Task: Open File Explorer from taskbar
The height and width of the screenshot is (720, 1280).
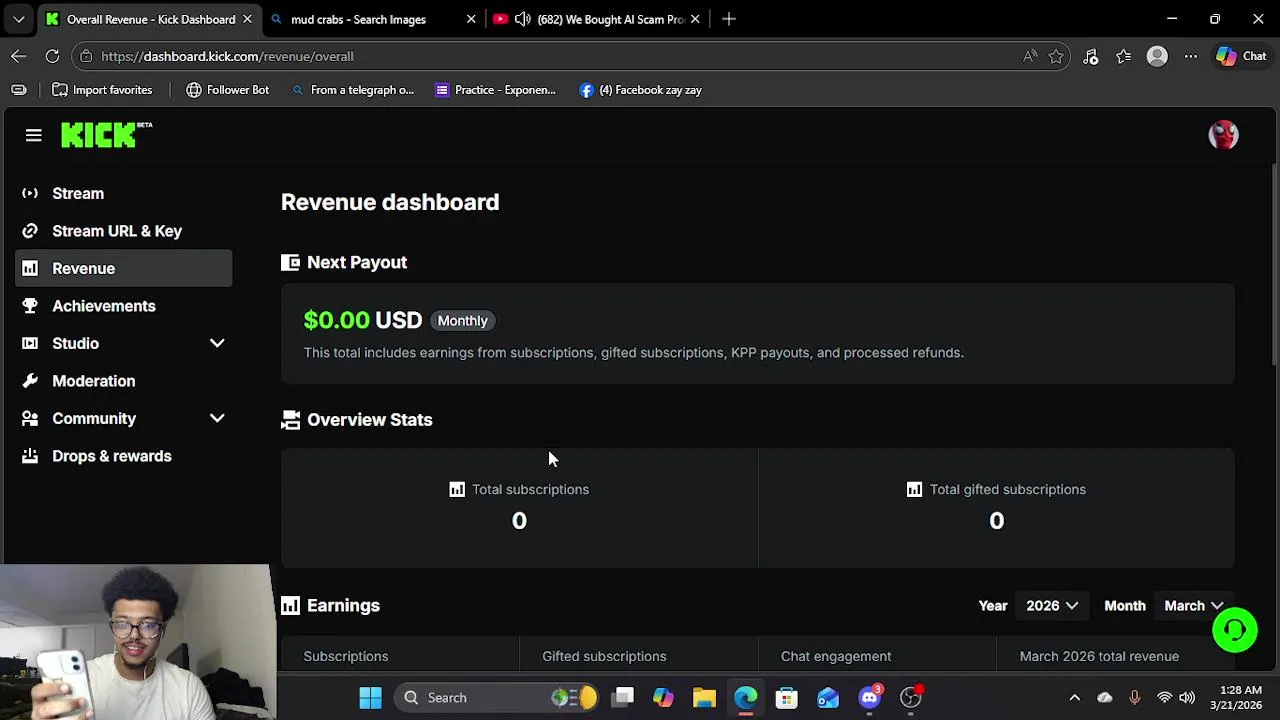Action: [x=704, y=698]
